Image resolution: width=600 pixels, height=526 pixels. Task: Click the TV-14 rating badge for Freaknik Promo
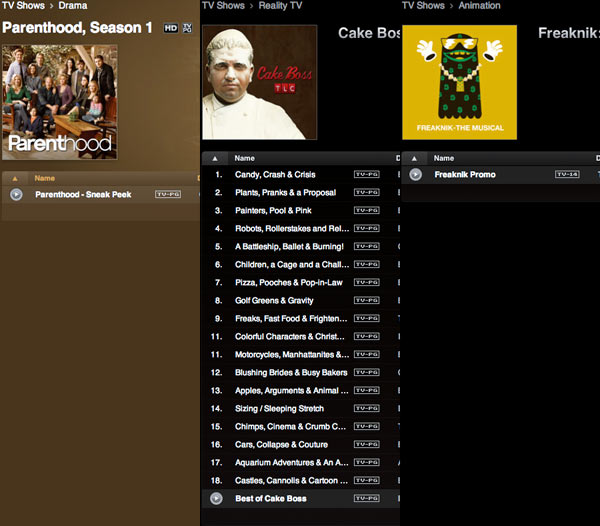coord(567,174)
